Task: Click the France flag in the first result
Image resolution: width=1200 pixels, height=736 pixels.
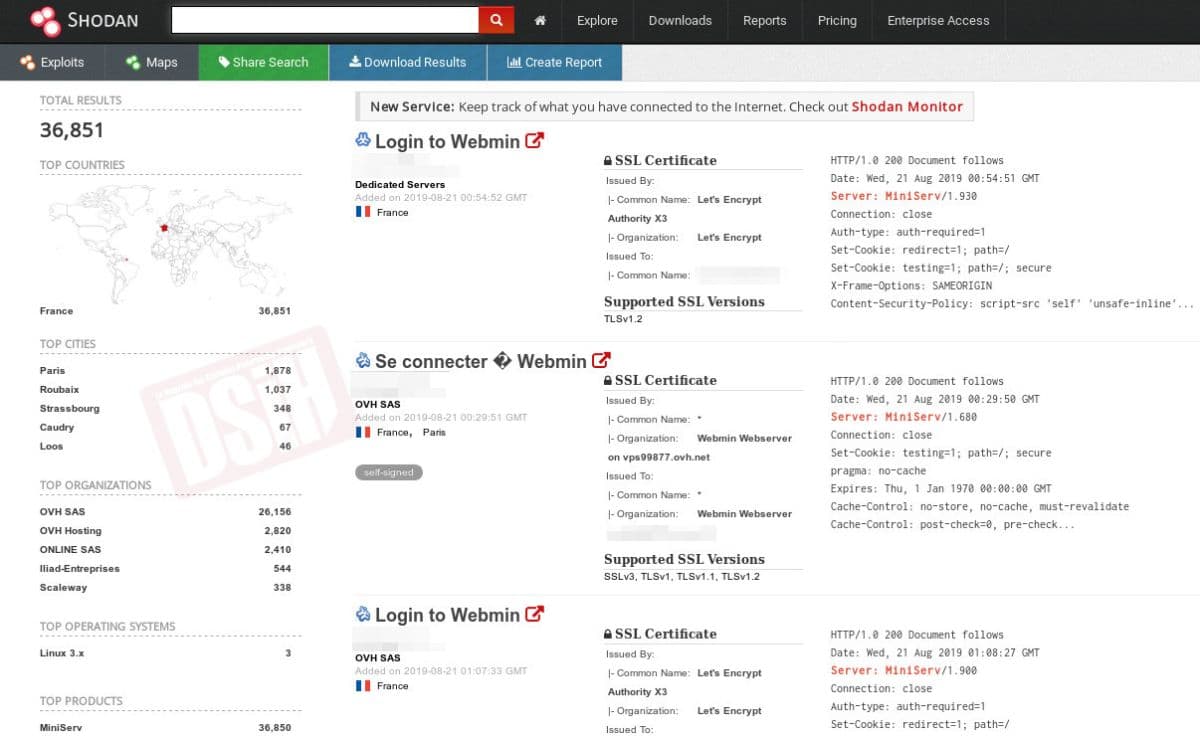Action: pos(363,212)
